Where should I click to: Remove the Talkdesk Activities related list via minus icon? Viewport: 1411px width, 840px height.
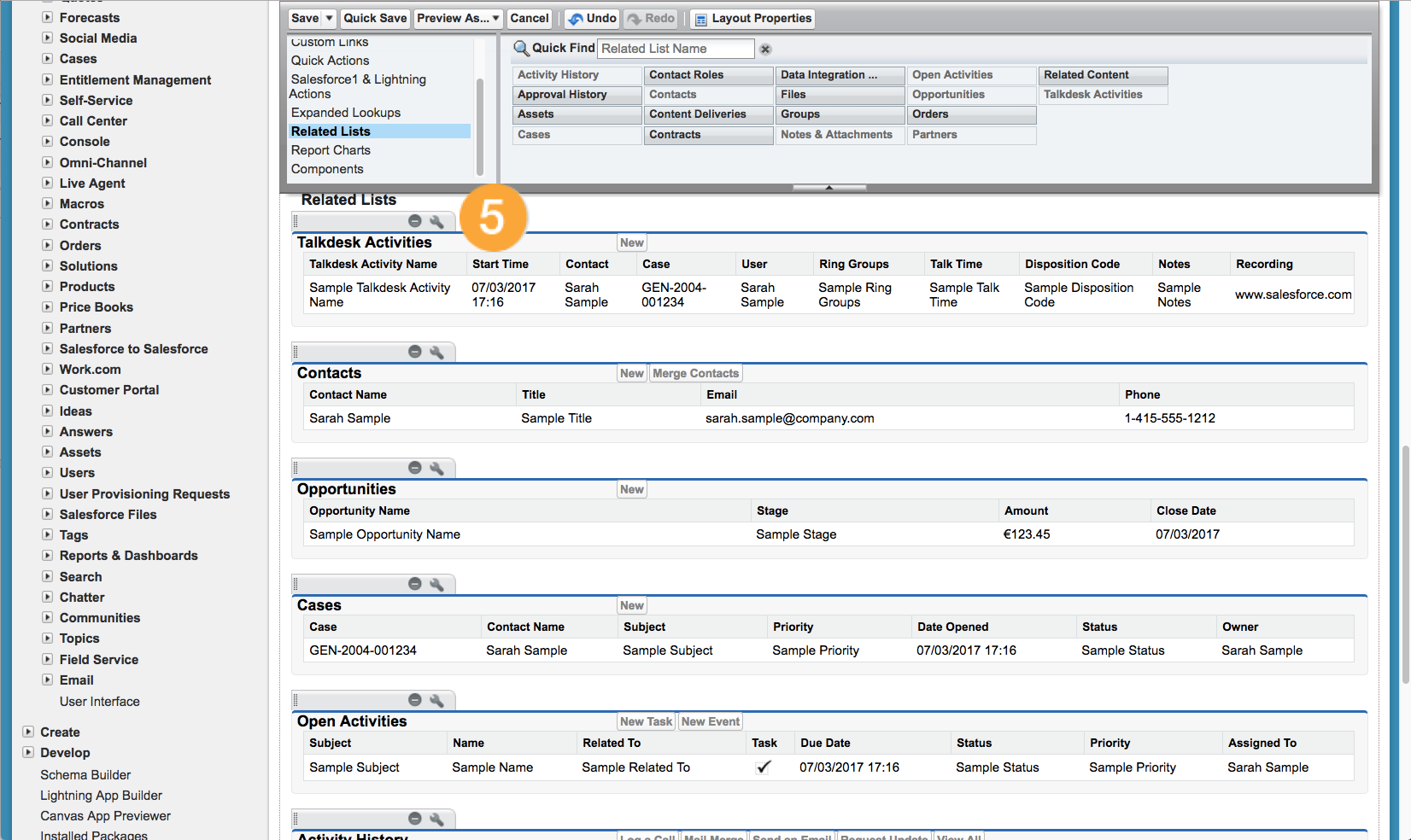[x=415, y=221]
